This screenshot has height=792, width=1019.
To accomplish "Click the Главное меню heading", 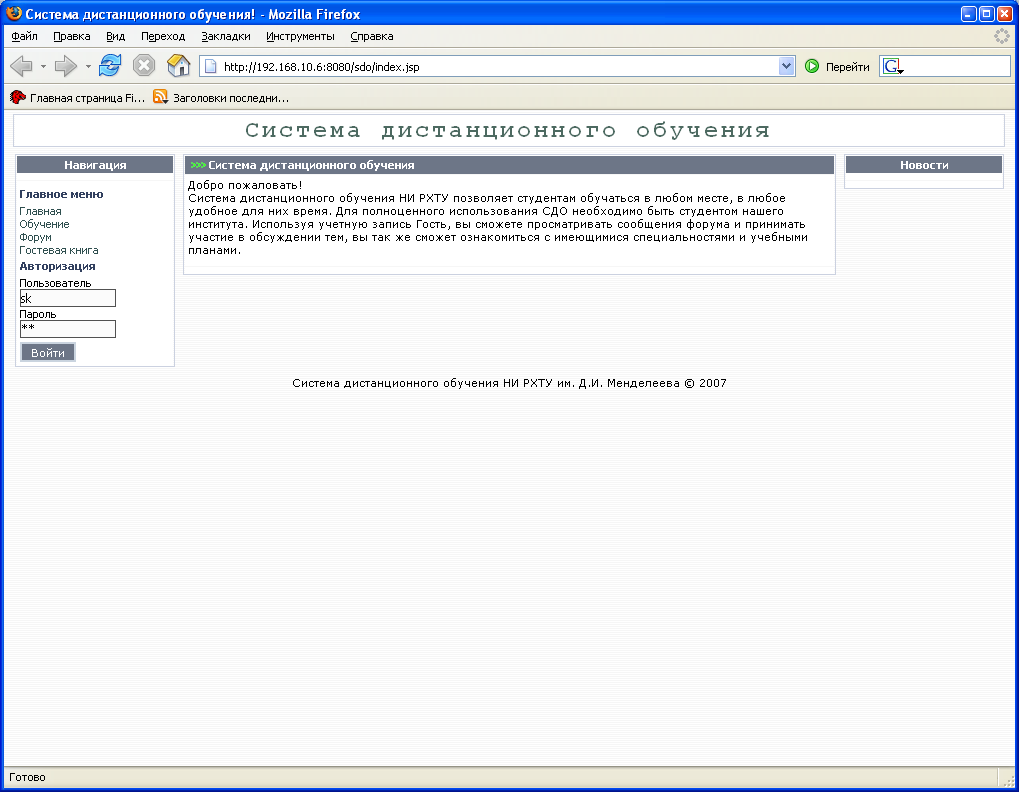I will tap(61, 194).
